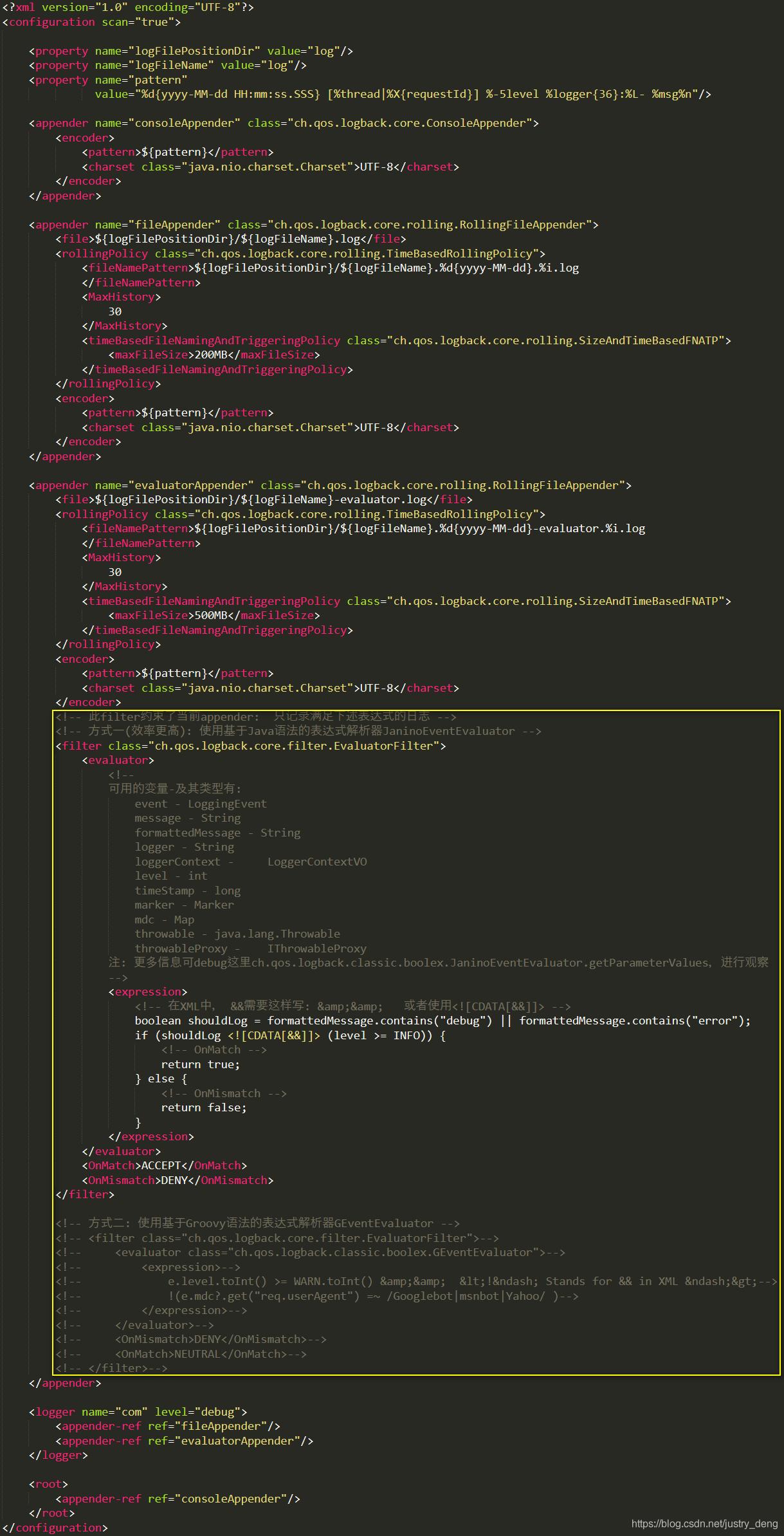The height and width of the screenshot is (1536, 784).
Task: Click the blog.csdn.net/justry_deng watermark URL
Action: tap(704, 1523)
